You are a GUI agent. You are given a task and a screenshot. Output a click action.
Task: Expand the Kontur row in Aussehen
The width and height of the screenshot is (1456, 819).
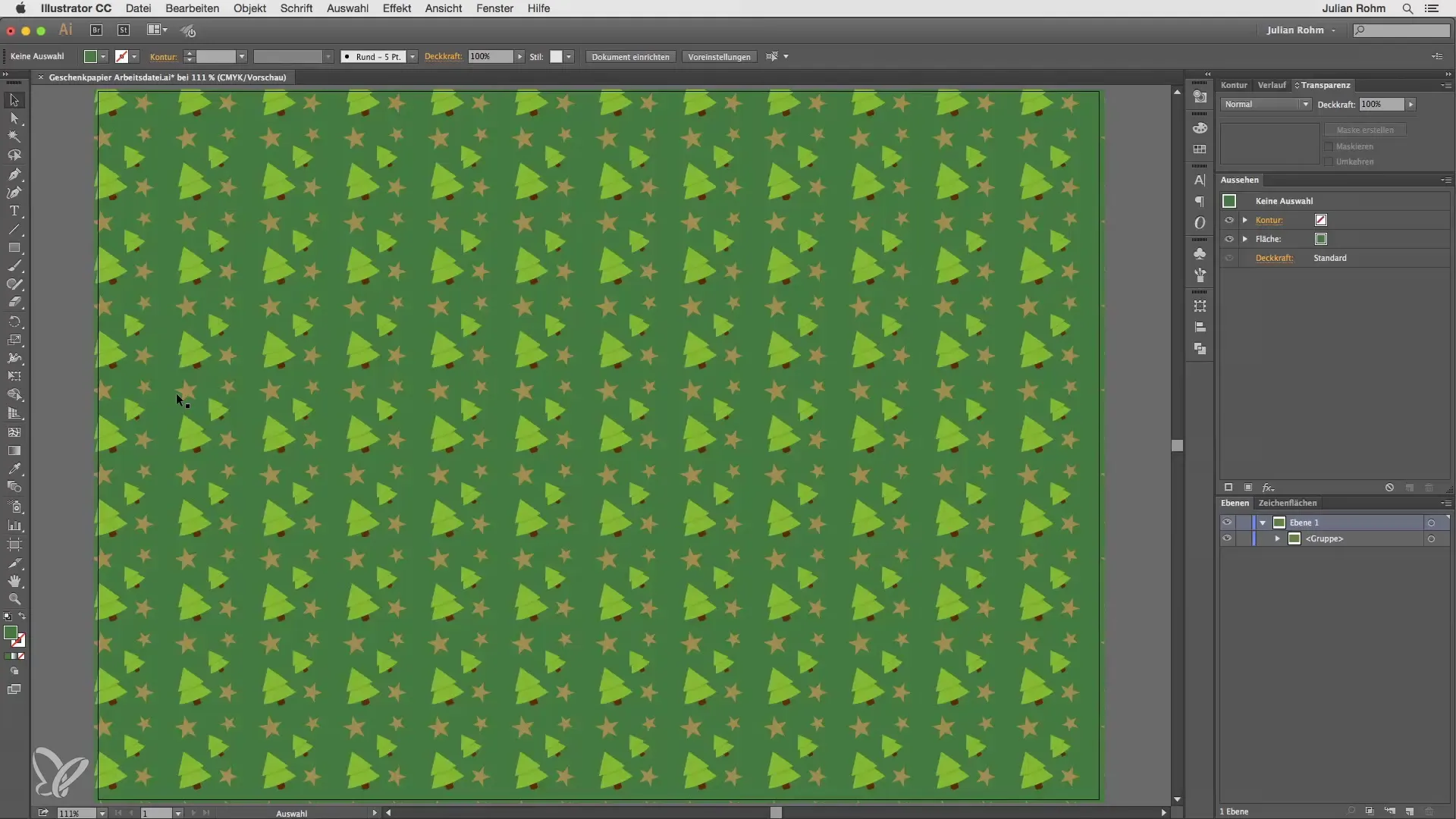pyautogui.click(x=1245, y=220)
